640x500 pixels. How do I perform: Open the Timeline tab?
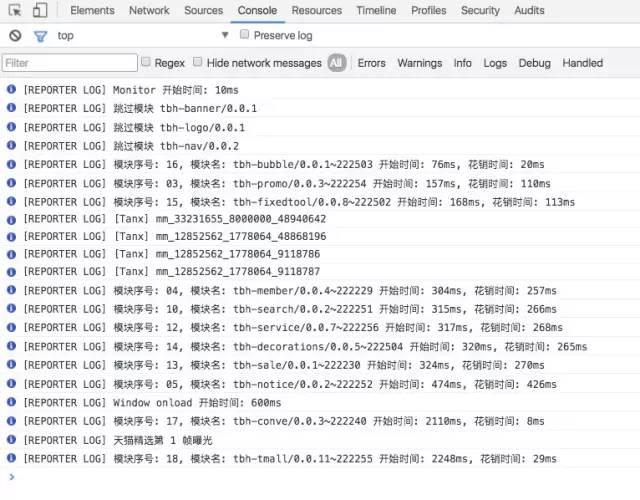(376, 11)
